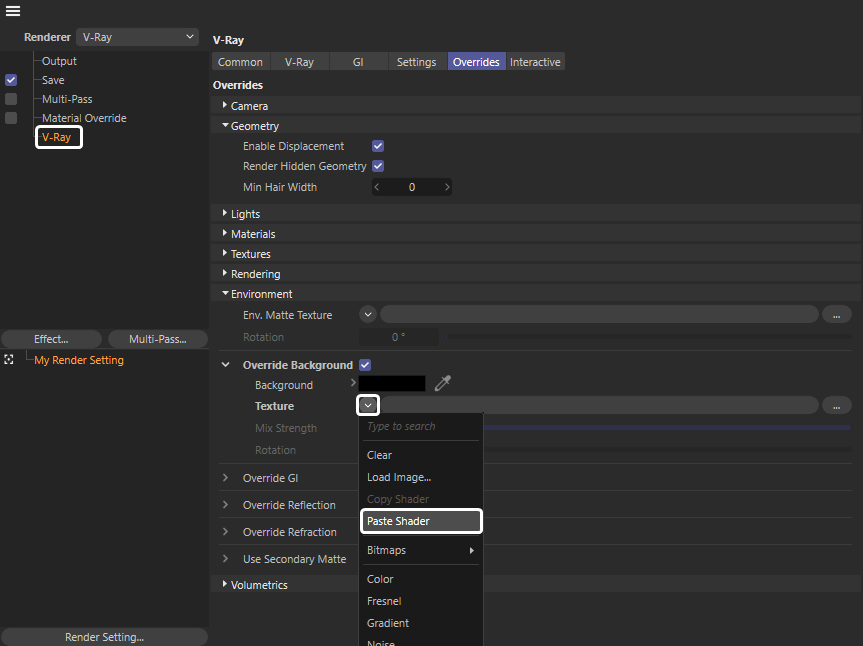Click the Env. Matte Texture field
Image resolution: width=863 pixels, height=646 pixels.
pos(599,315)
